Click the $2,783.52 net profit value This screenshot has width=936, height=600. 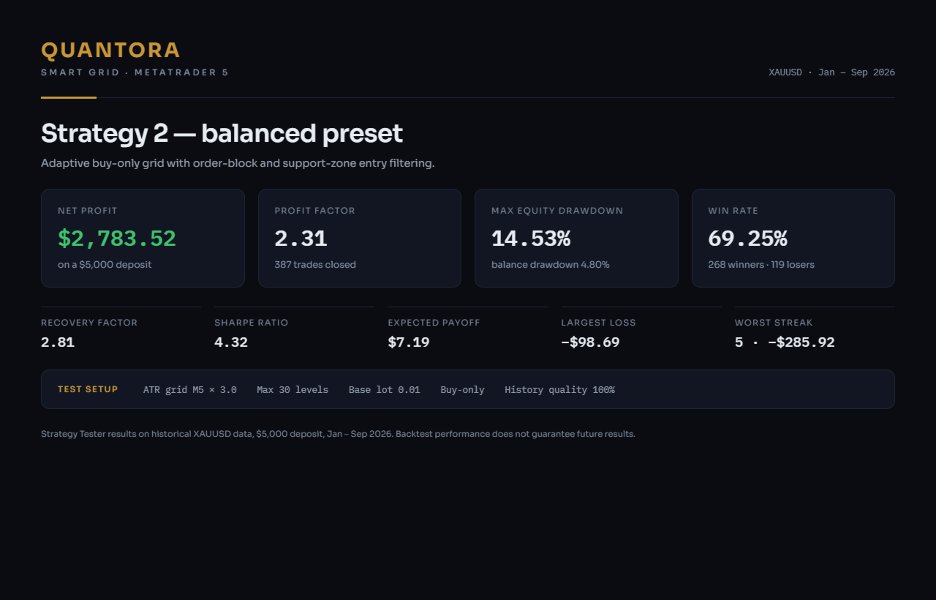pos(117,238)
